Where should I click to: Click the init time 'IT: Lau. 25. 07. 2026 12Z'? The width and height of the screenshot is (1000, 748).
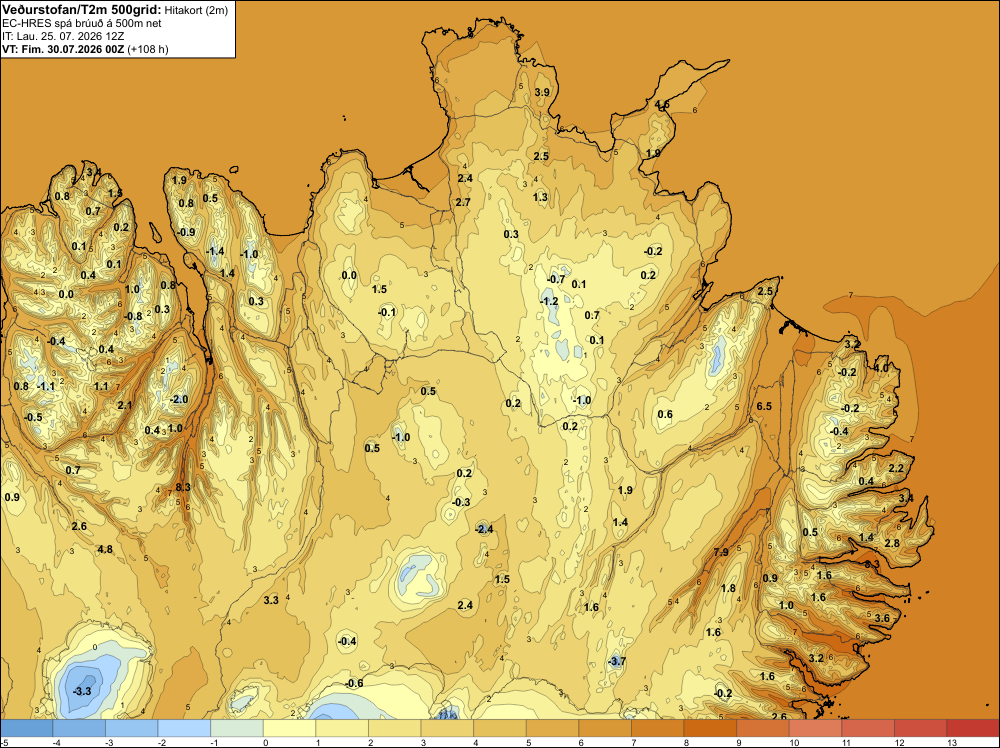[62, 36]
